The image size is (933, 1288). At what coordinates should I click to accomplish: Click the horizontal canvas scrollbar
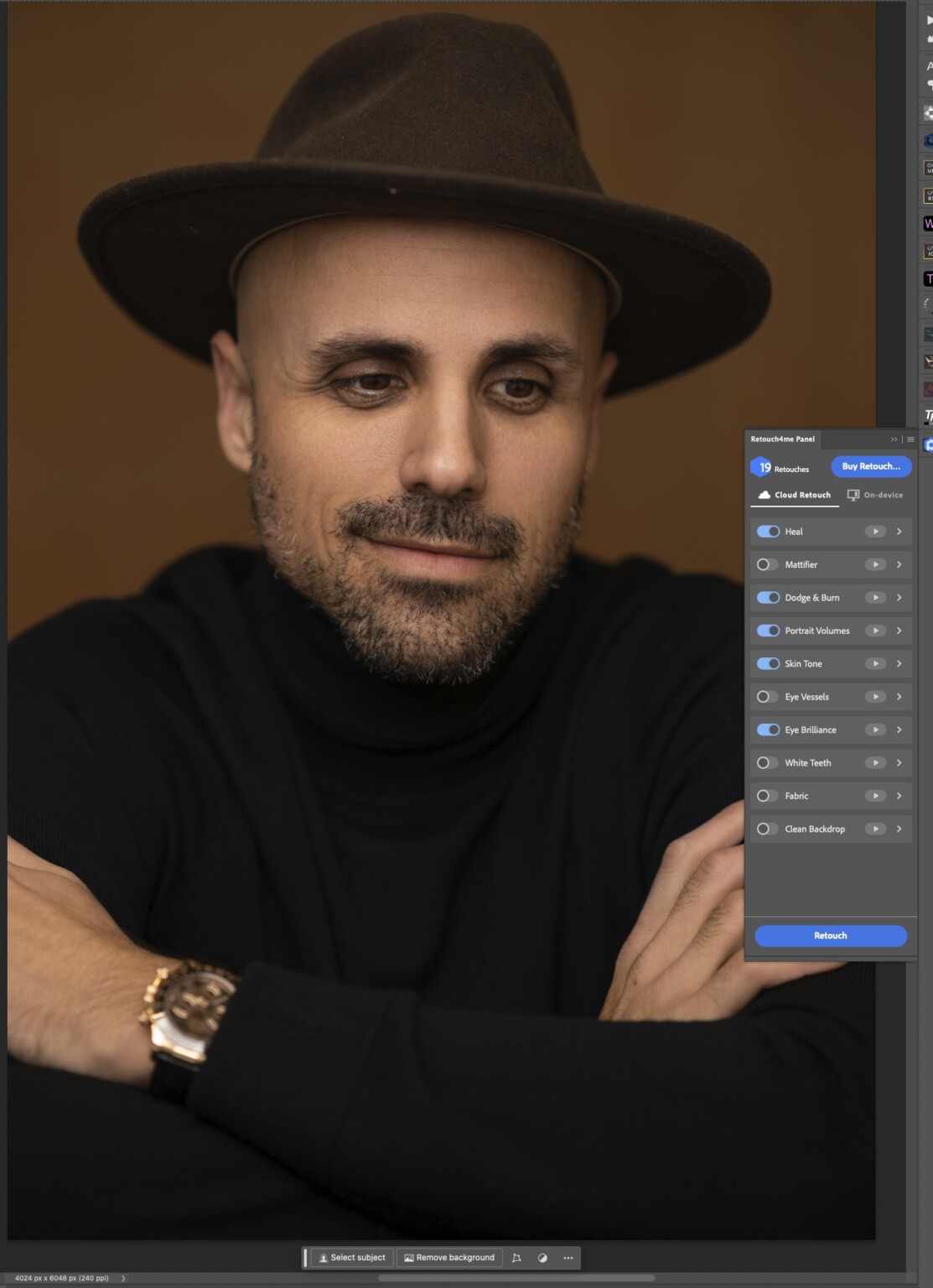click(516, 1279)
